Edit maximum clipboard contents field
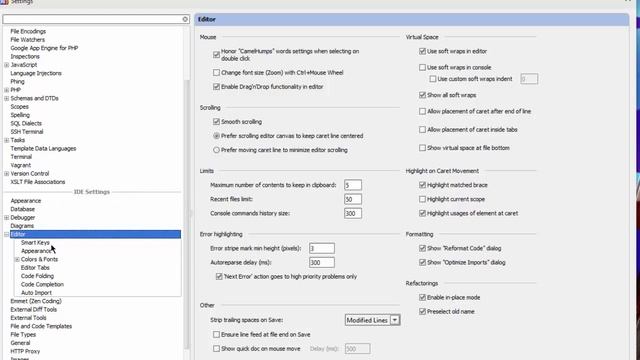The width and height of the screenshot is (640, 360). 353,185
